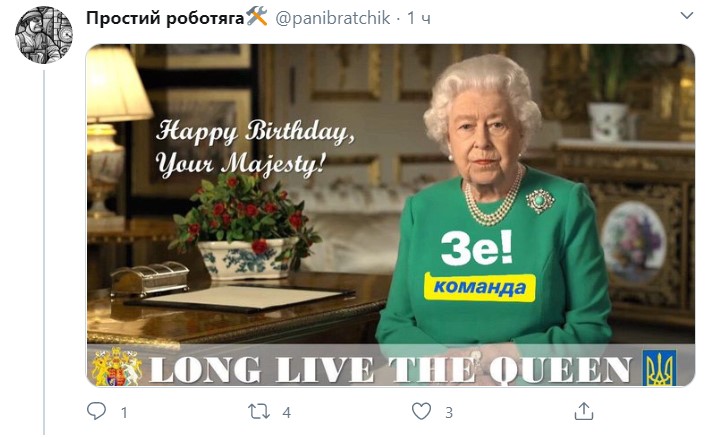Click the yellow команда label in the image
The height and width of the screenshot is (437, 714).
click(479, 288)
